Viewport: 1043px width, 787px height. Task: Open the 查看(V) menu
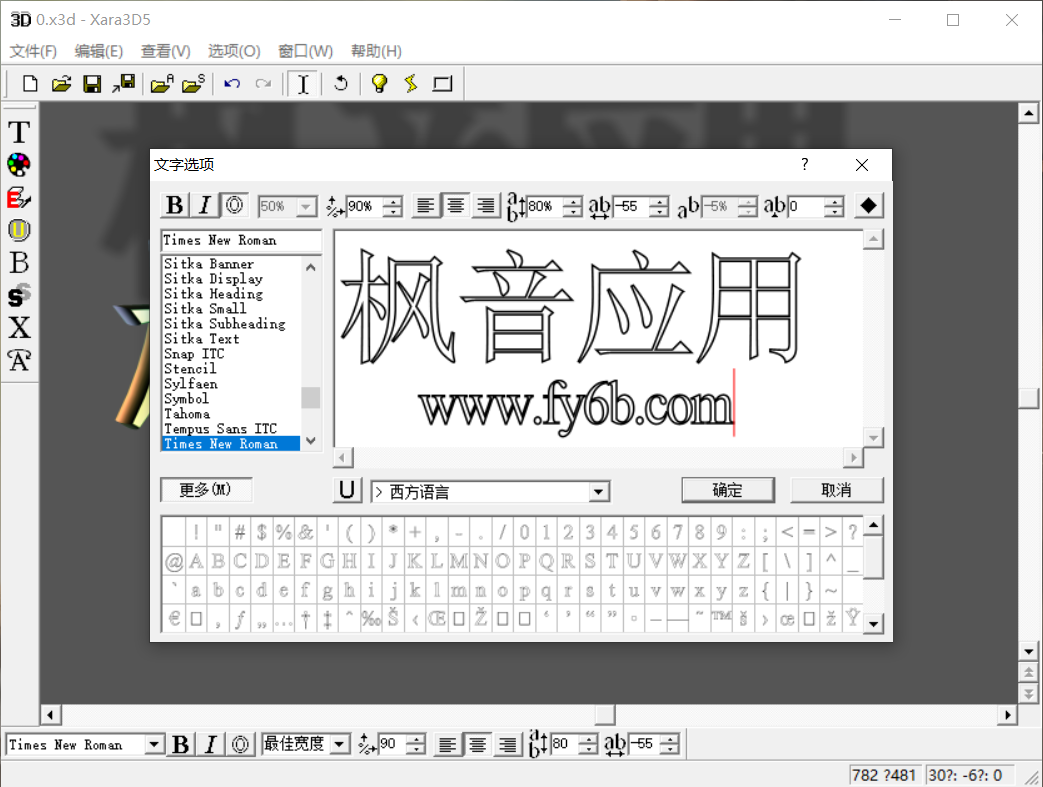(166, 51)
